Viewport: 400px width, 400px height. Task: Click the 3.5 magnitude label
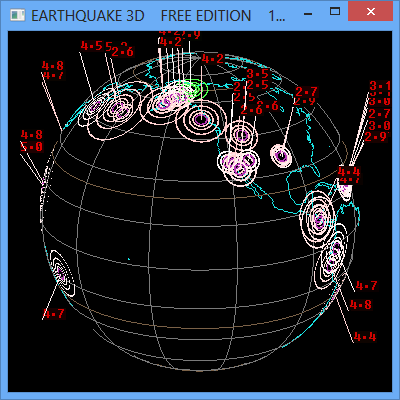[x=257, y=74]
